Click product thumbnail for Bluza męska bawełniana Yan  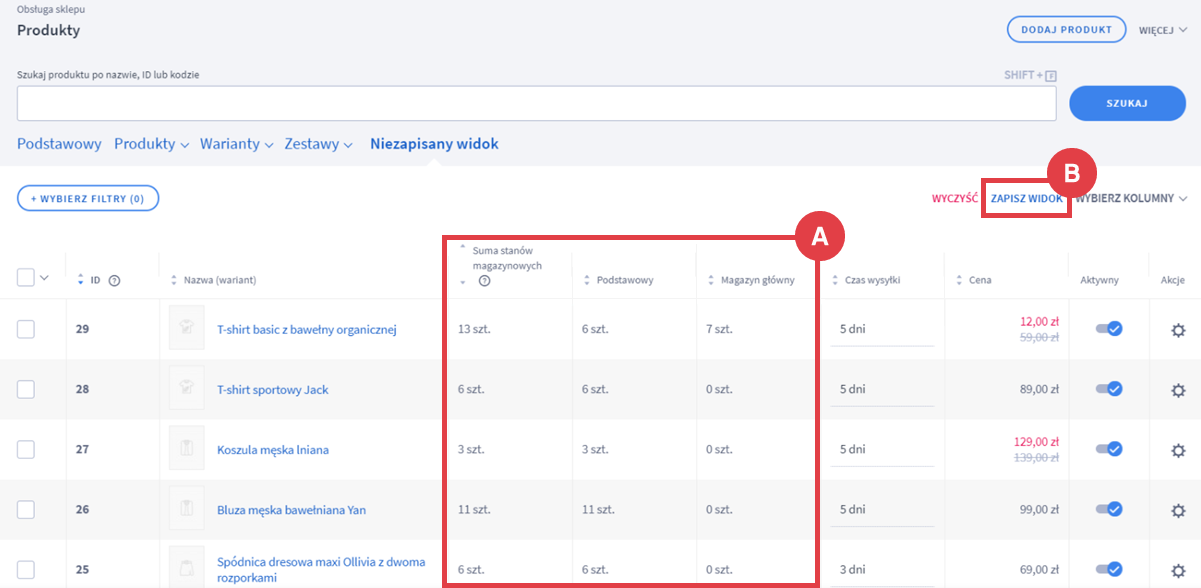click(187, 509)
